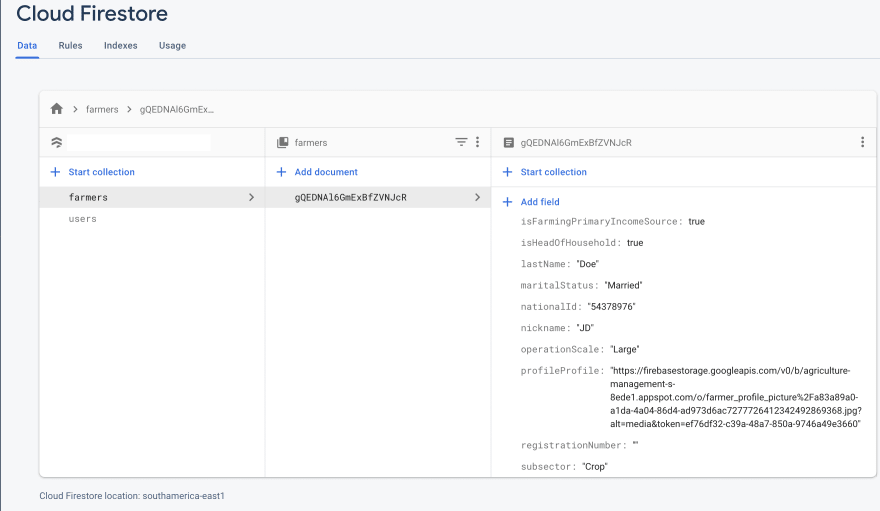The width and height of the screenshot is (880, 511).
Task: Add document to farmers collection
Action: (326, 172)
